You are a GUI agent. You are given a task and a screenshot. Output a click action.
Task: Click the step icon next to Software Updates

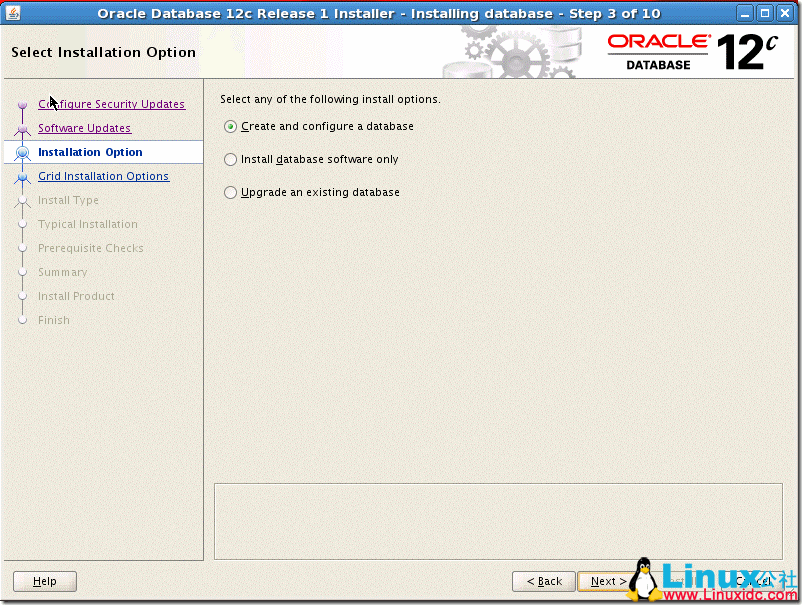point(22,128)
